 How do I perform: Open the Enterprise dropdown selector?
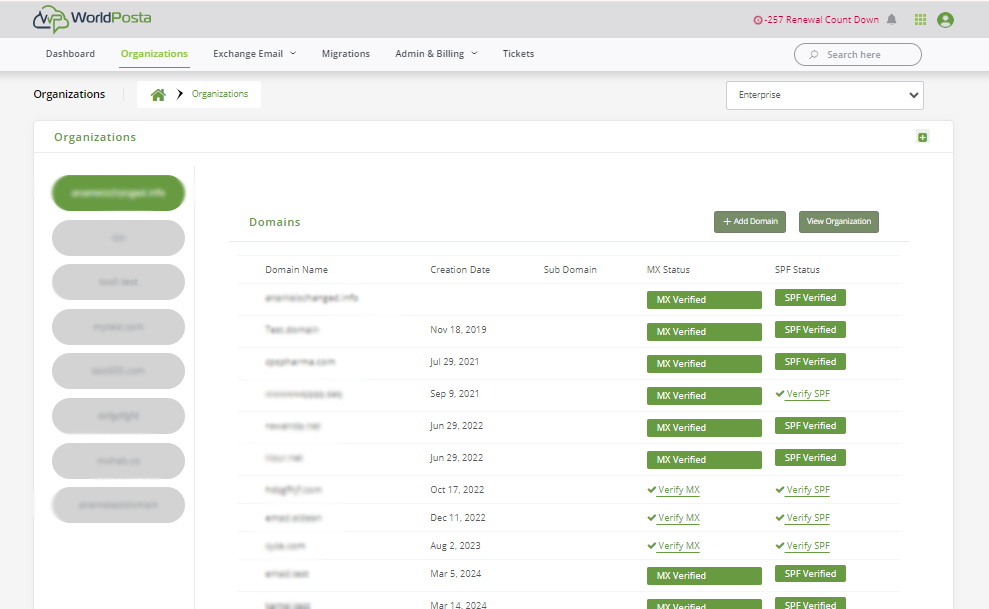(x=824, y=95)
